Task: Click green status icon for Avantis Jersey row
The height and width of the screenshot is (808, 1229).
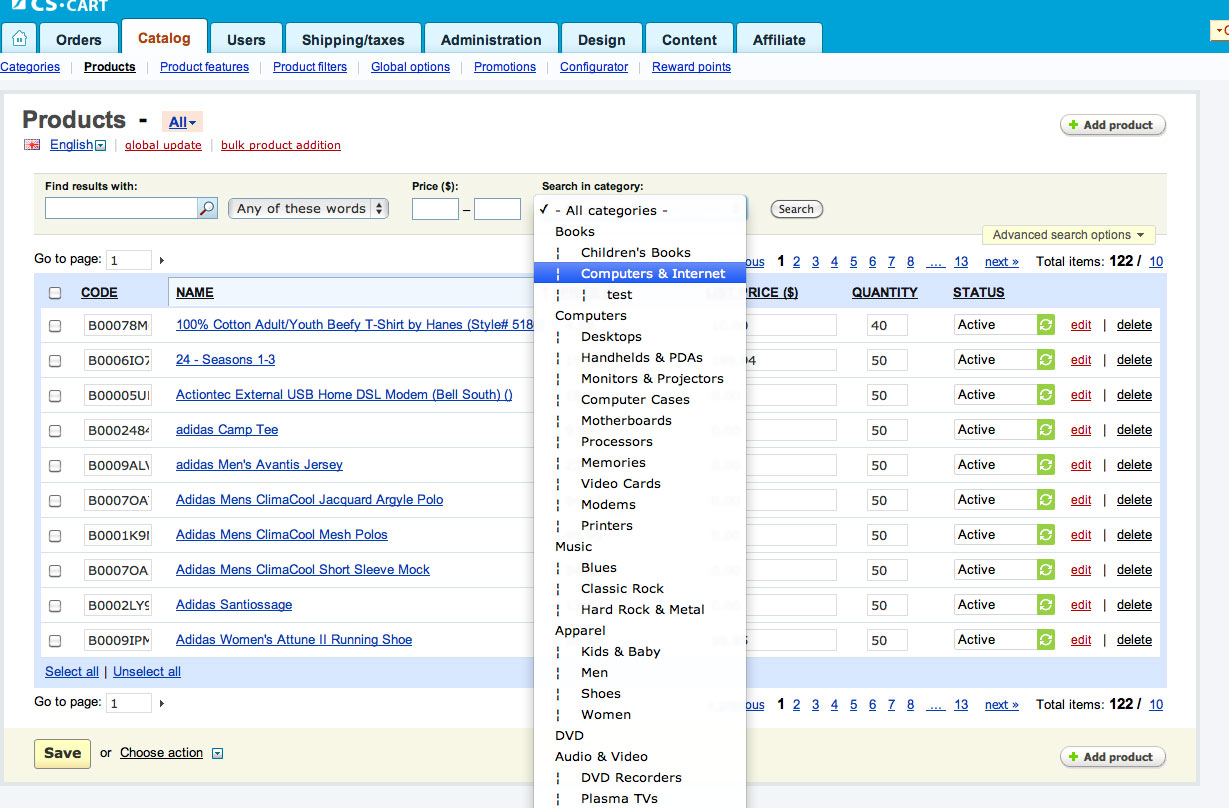Action: pyautogui.click(x=1046, y=465)
